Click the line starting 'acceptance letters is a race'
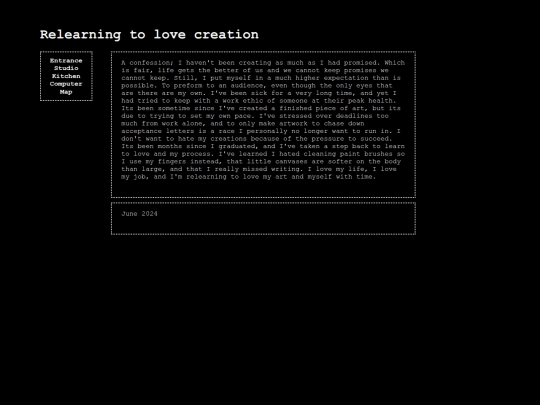This screenshot has width=540, height=405. click(x=261, y=131)
